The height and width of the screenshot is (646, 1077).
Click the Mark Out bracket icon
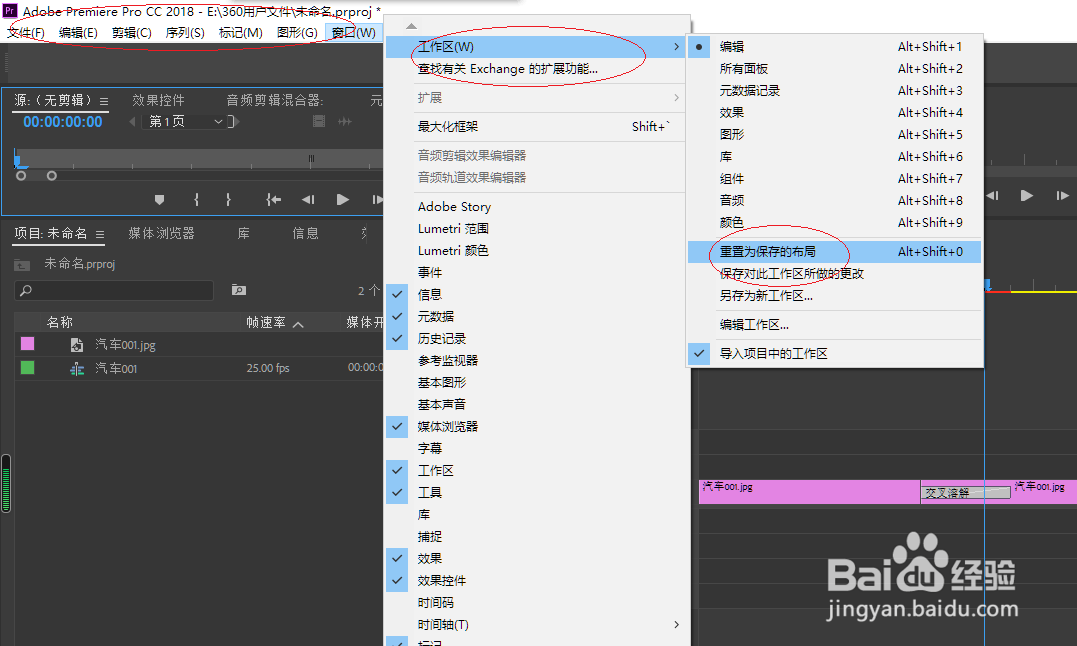coord(228,200)
